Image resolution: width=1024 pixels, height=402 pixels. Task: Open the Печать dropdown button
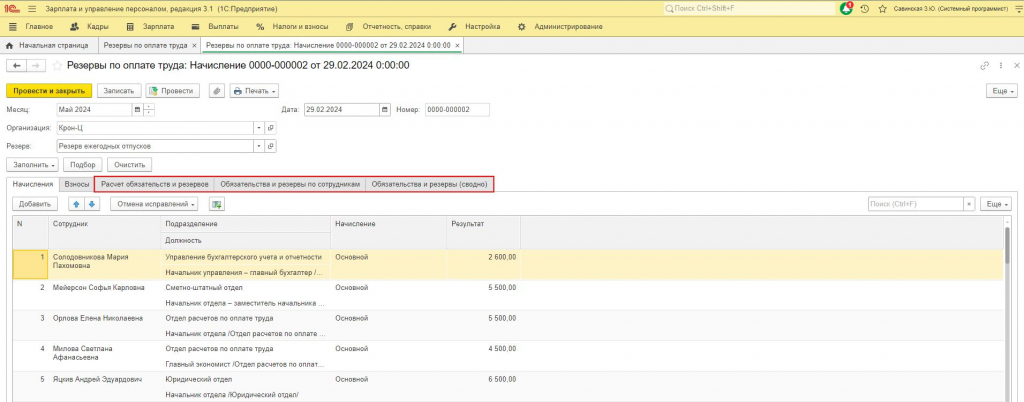255,91
